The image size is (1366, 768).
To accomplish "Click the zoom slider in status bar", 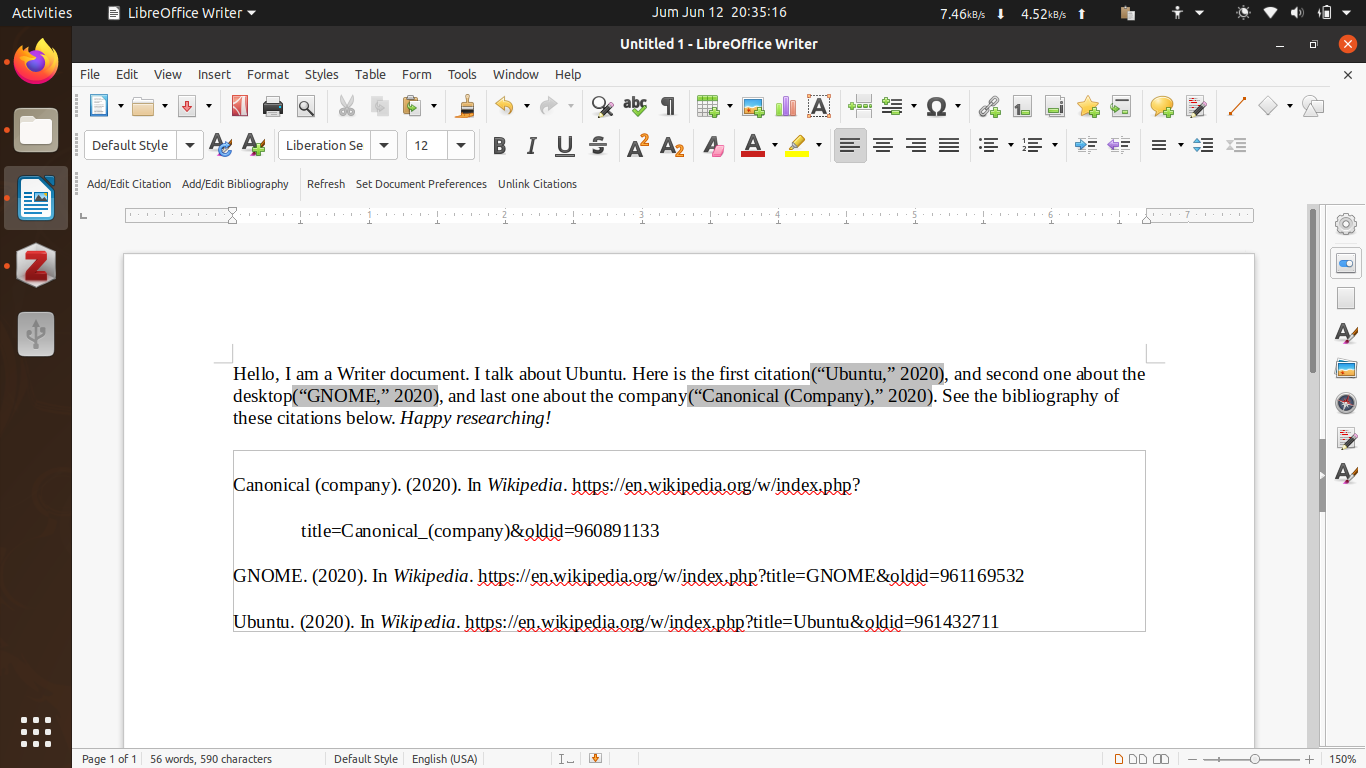I will pos(1255,759).
